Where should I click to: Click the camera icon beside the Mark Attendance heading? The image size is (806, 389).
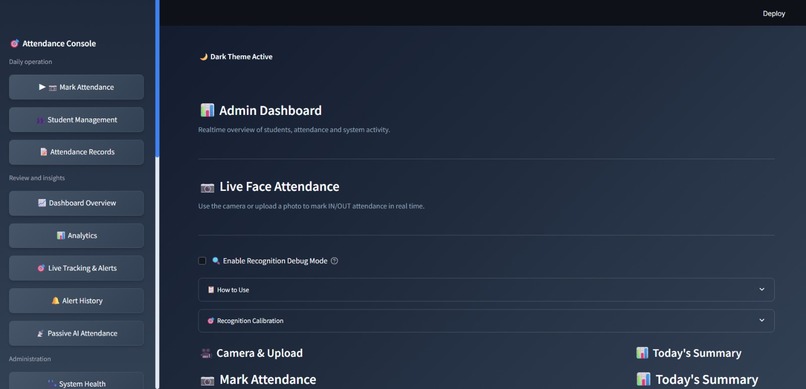[x=207, y=381]
